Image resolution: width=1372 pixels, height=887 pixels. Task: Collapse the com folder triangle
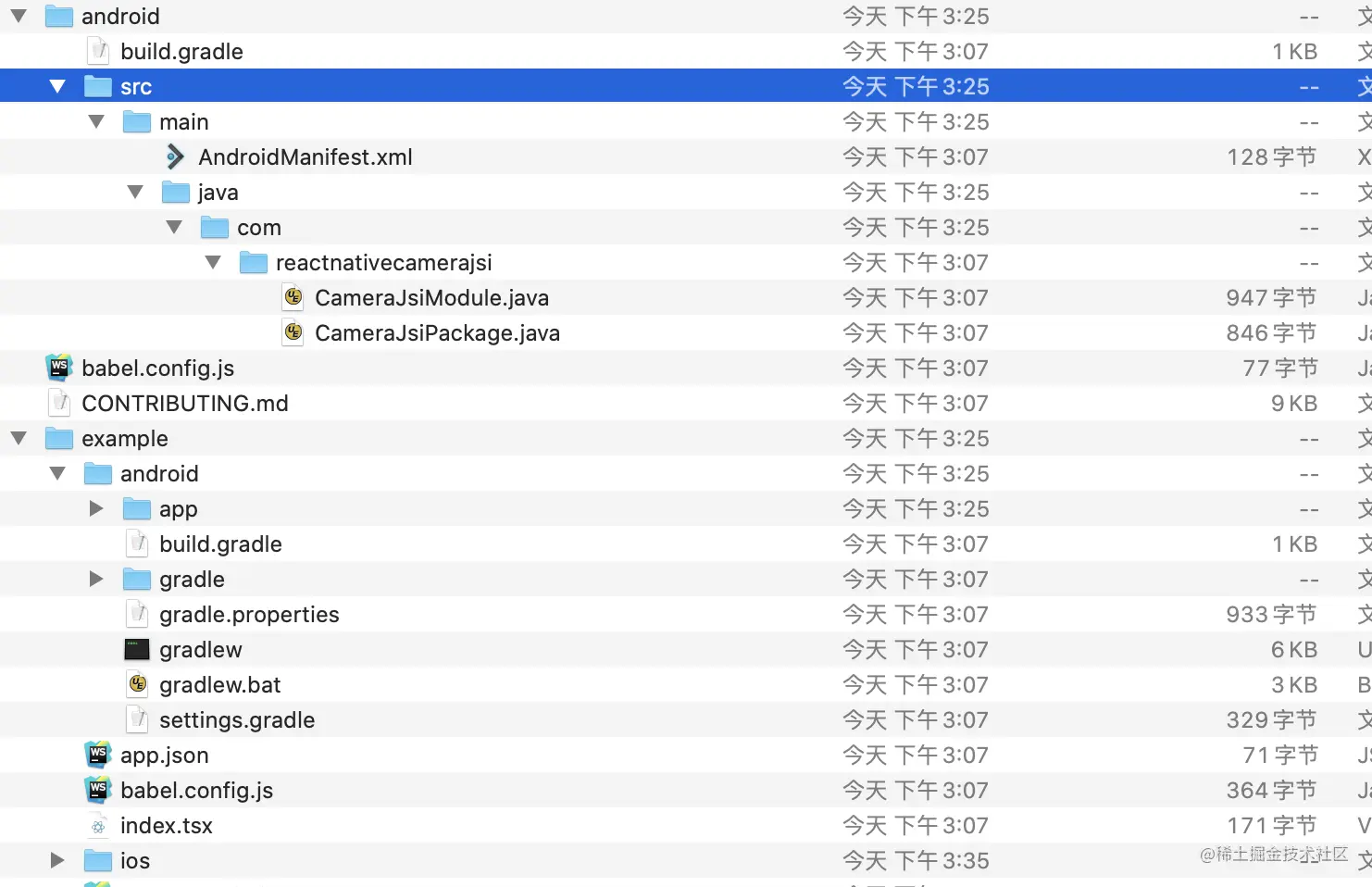coord(174,227)
